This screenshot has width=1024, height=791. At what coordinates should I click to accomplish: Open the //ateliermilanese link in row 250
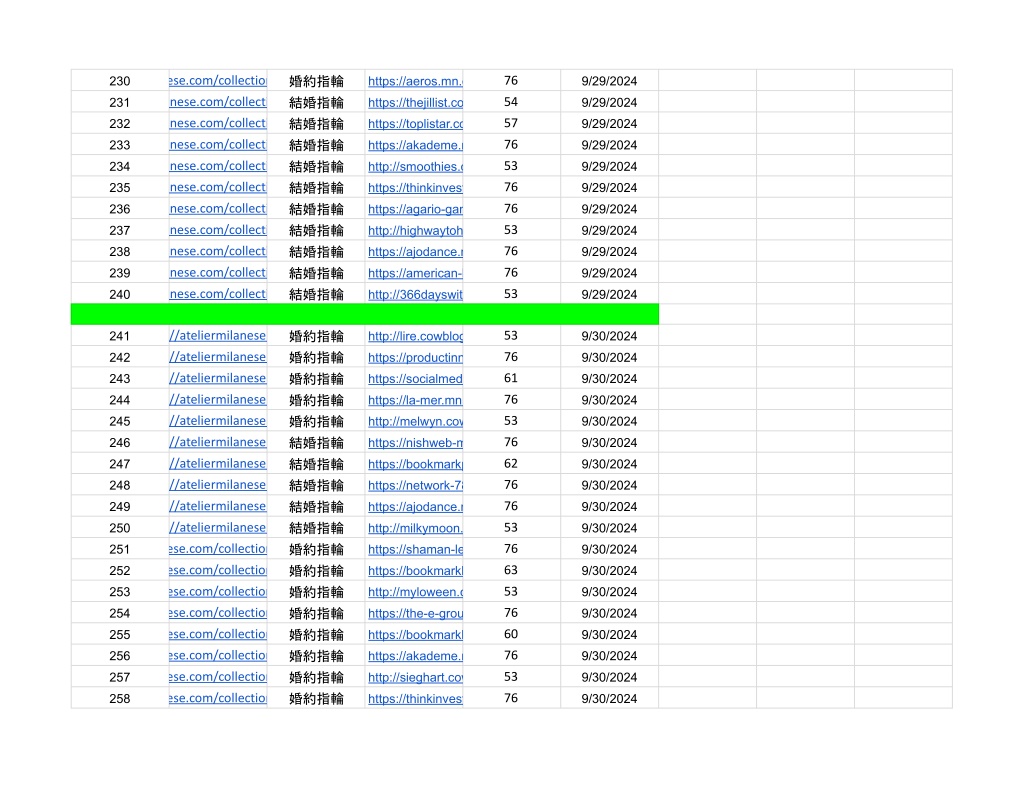(217, 528)
